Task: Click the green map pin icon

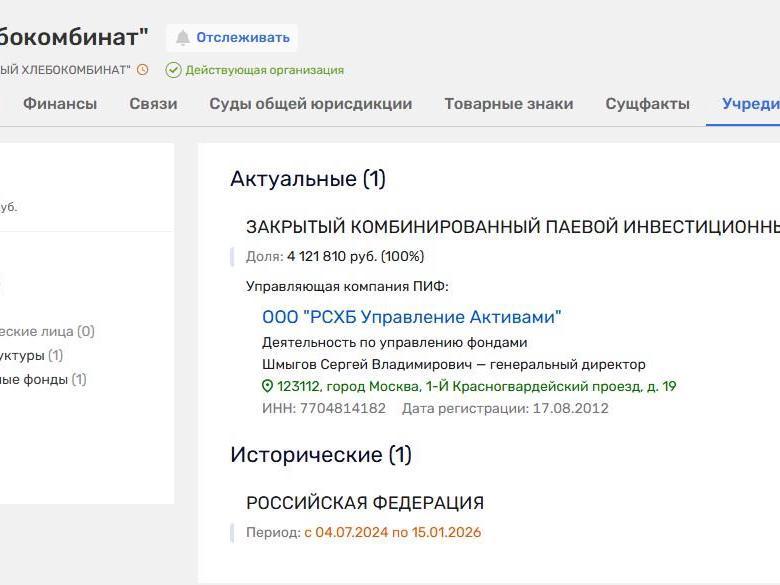Action: point(268,386)
